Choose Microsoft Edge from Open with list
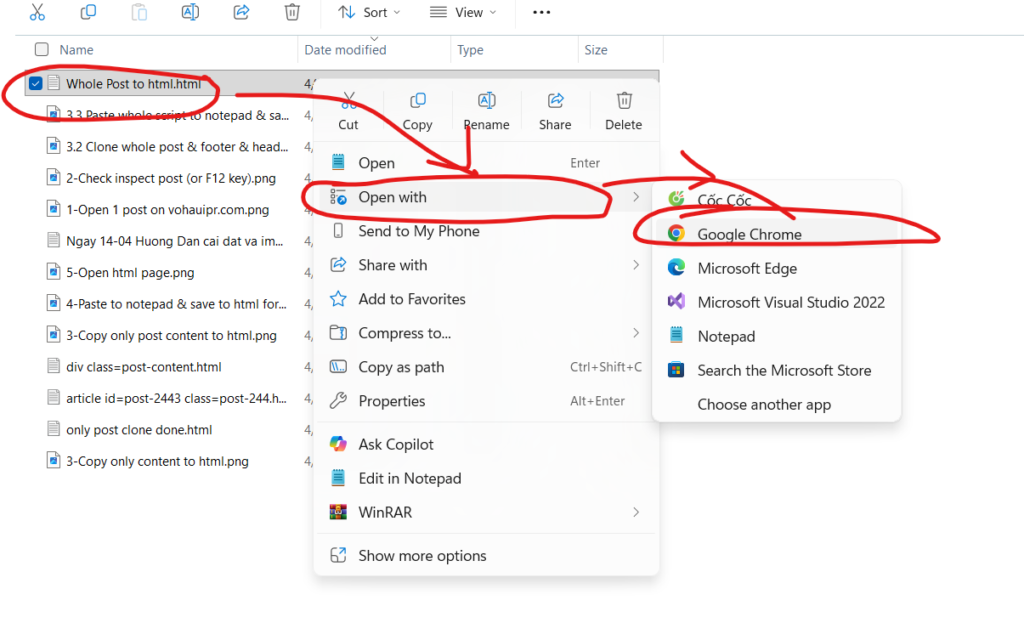The height and width of the screenshot is (640, 1024). click(x=747, y=268)
